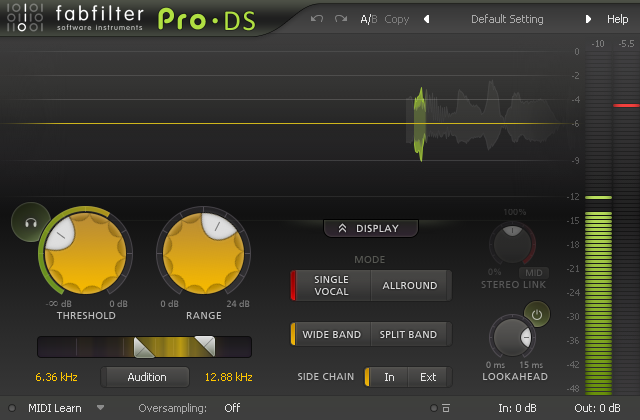Toggle the A/B comparison button

pyautogui.click(x=369, y=19)
